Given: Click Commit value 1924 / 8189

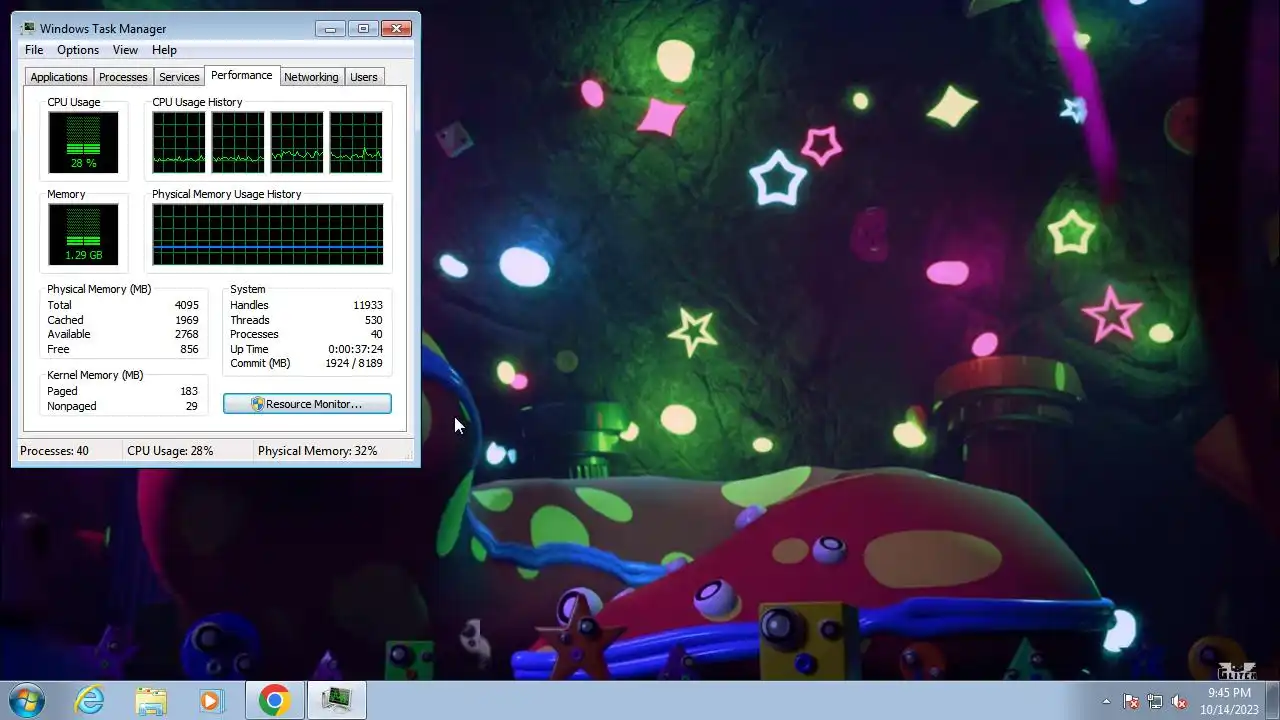Looking at the screenshot, I should pyautogui.click(x=353, y=363).
